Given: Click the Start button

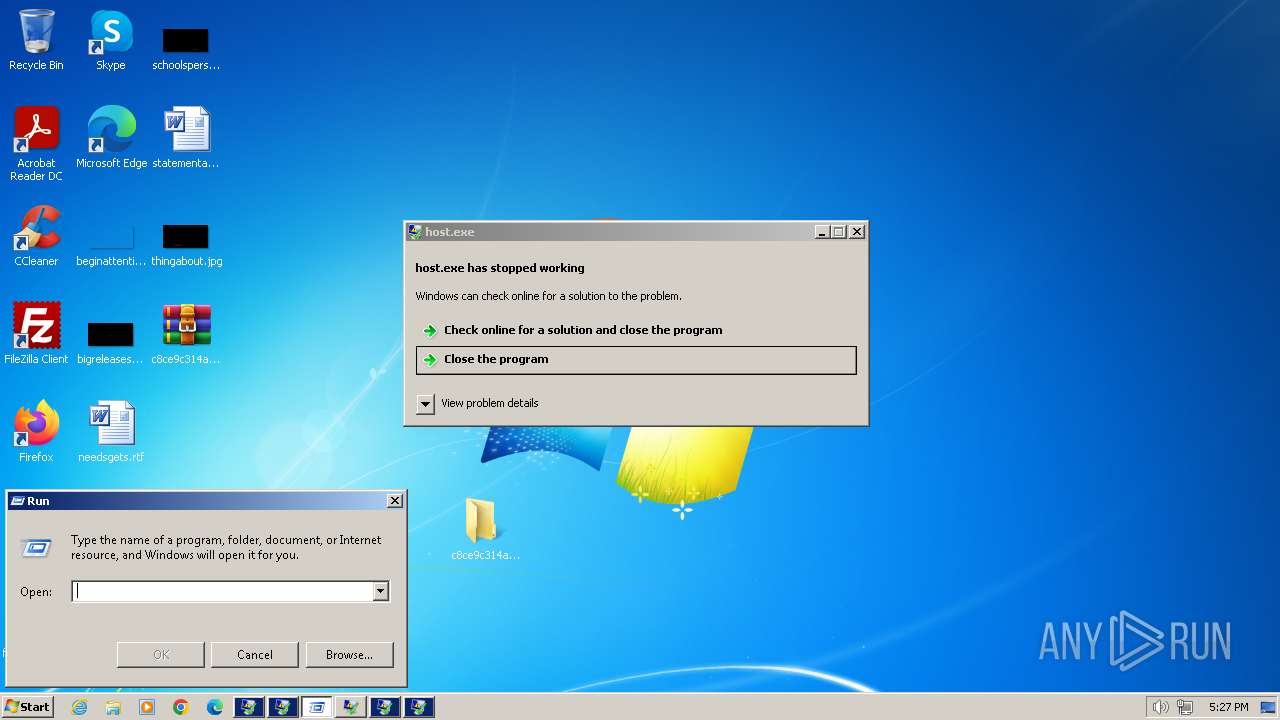Looking at the screenshot, I should [x=27, y=707].
